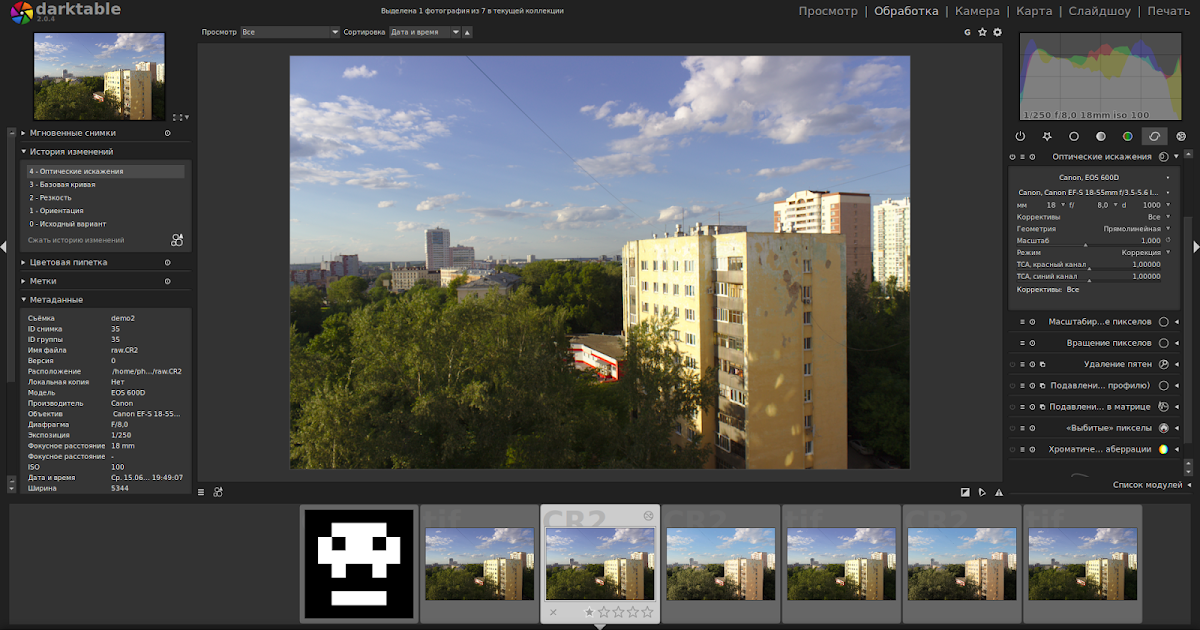This screenshot has height=630, width=1200.
Task: Select the correction modules group icon
Action: [x=1154, y=136]
